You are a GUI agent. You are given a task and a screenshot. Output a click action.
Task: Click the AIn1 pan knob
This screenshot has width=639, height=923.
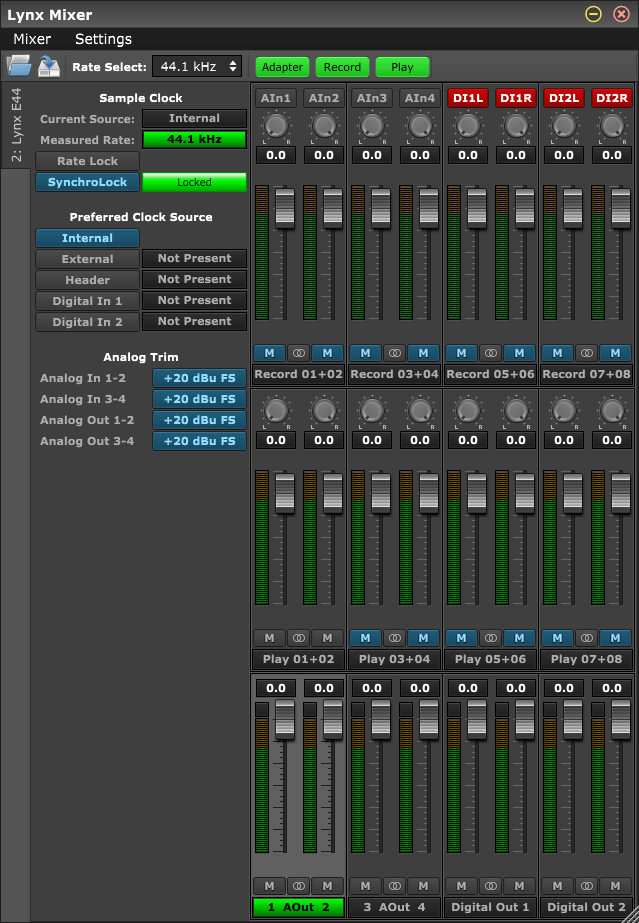click(x=276, y=125)
